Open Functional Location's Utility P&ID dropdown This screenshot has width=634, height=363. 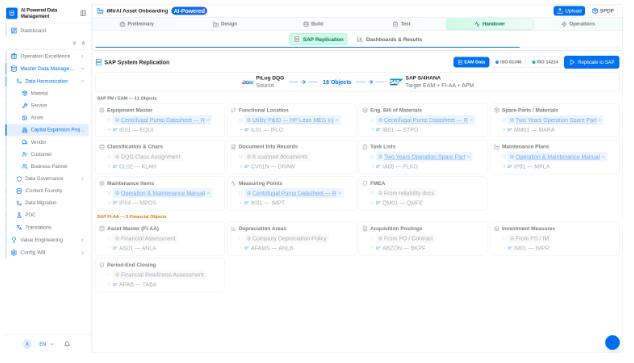pyautogui.click(x=293, y=120)
